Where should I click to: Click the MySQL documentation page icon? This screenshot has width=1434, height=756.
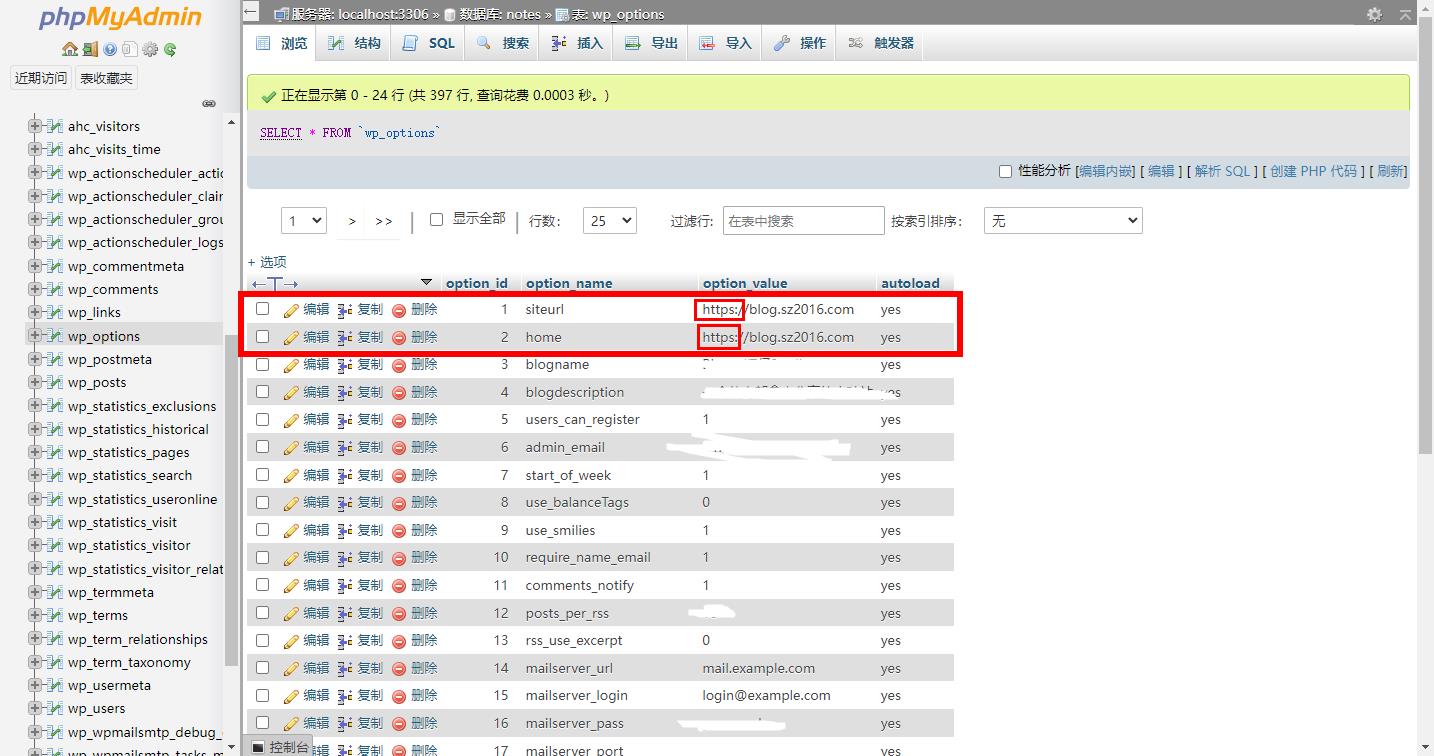(x=131, y=49)
